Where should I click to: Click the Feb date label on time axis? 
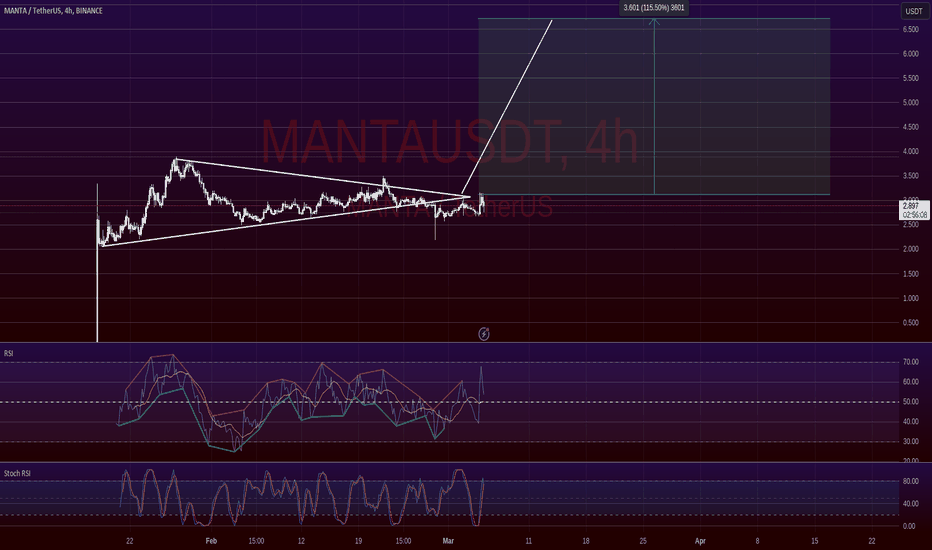(x=211, y=540)
